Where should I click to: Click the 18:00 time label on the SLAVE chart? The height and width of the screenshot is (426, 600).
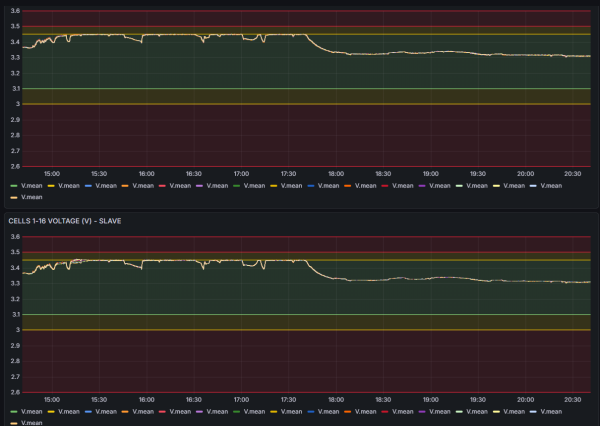pos(336,400)
